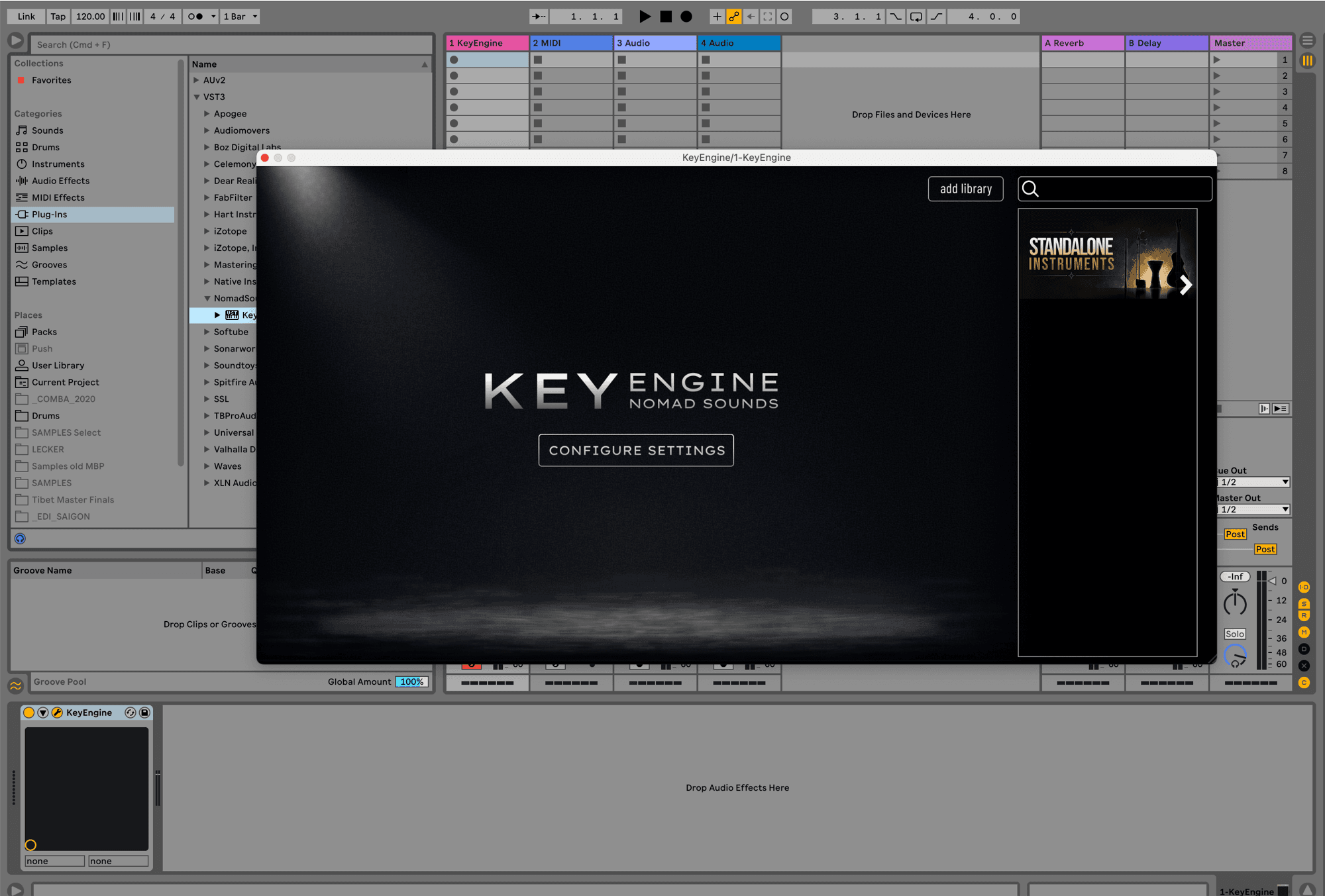Open the Grooves category
This screenshot has height=896, width=1325.
[x=50, y=265]
